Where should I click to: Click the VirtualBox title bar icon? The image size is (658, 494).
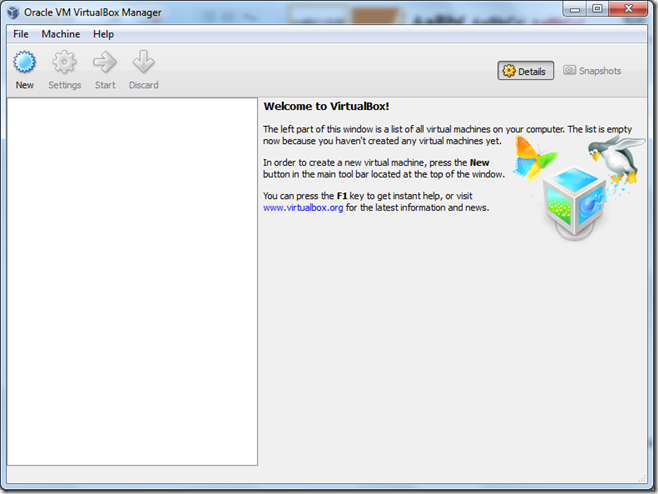coord(13,12)
